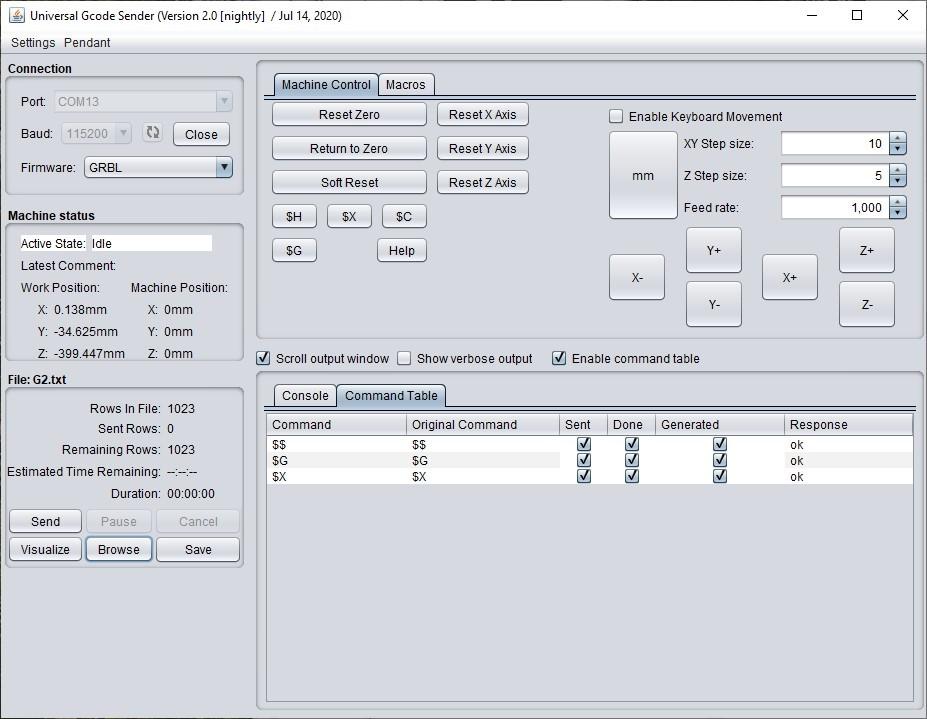
Task: Click the Reset Zero button
Action: (349, 115)
